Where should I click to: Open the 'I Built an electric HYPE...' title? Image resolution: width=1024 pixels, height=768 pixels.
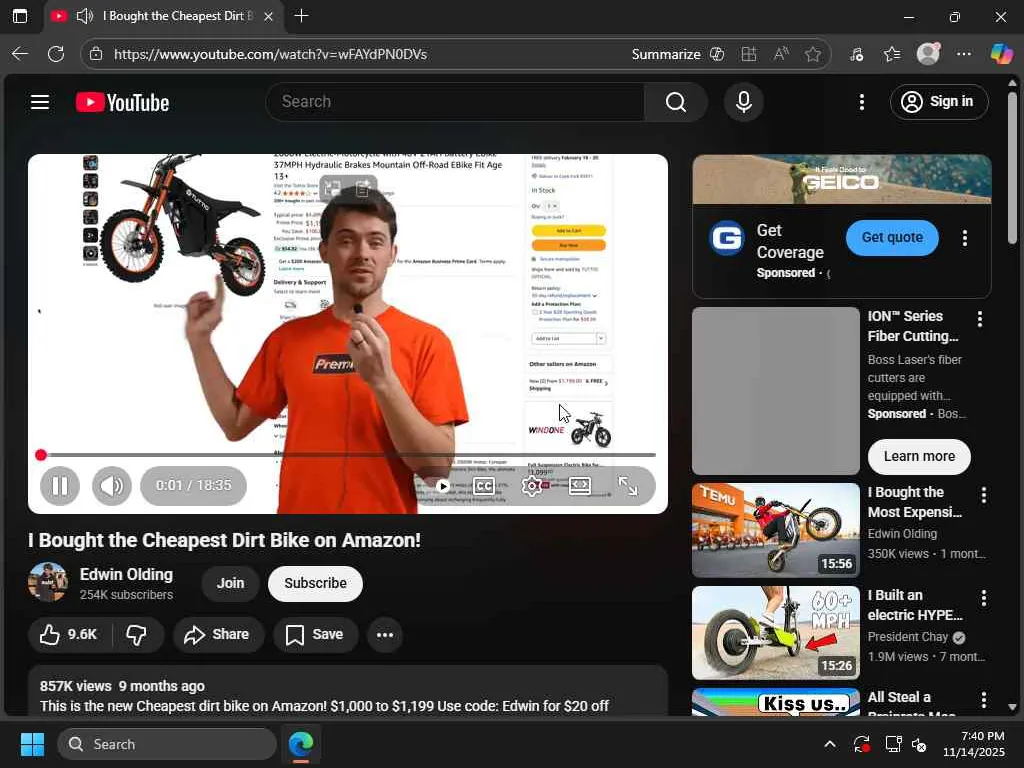click(x=915, y=605)
